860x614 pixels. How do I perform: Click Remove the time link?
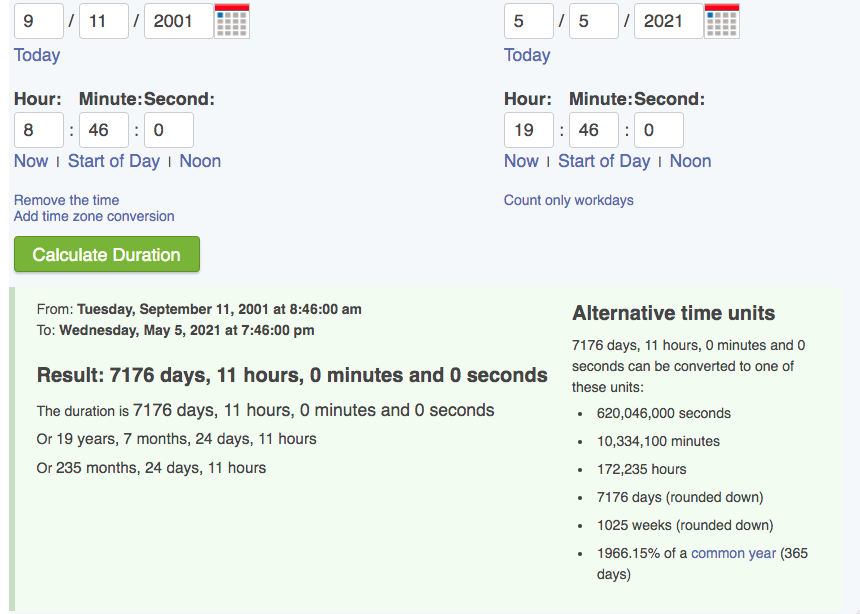[x=66, y=200]
